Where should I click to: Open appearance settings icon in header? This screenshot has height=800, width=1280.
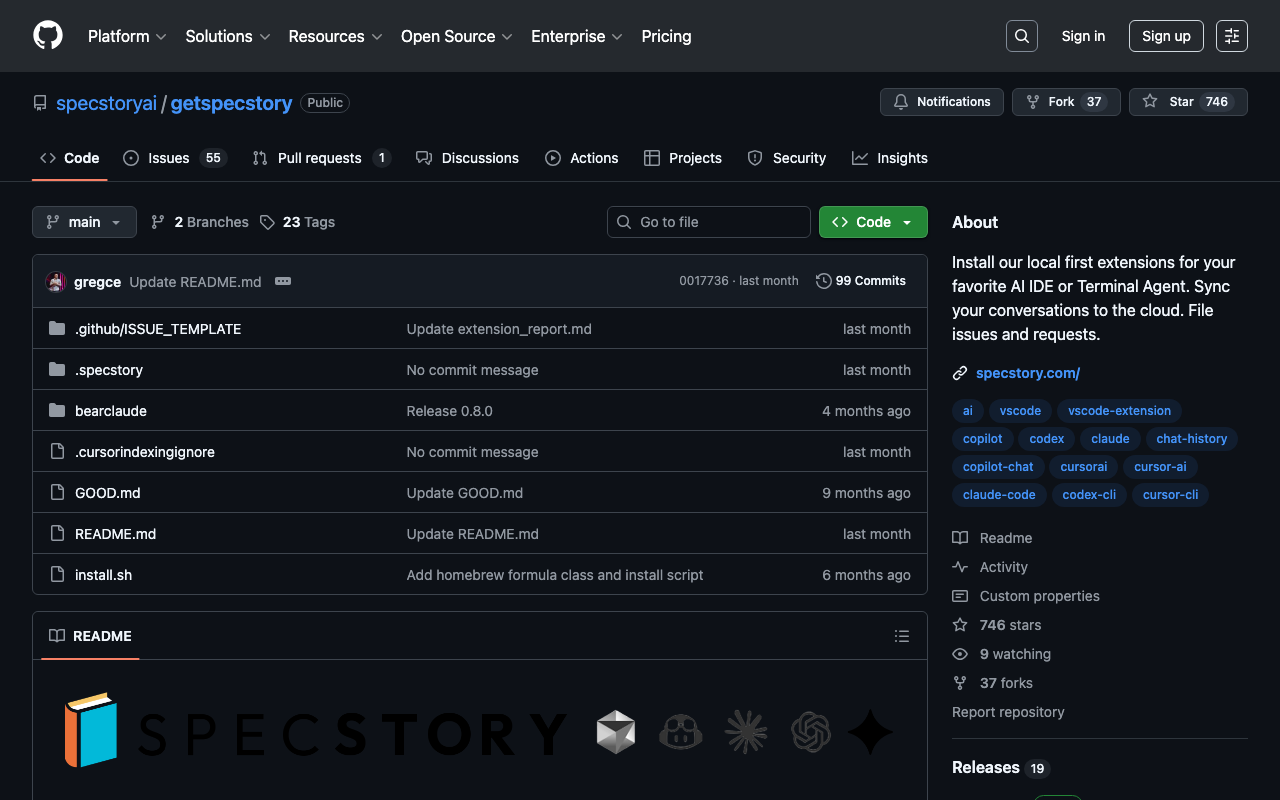coord(1231,36)
